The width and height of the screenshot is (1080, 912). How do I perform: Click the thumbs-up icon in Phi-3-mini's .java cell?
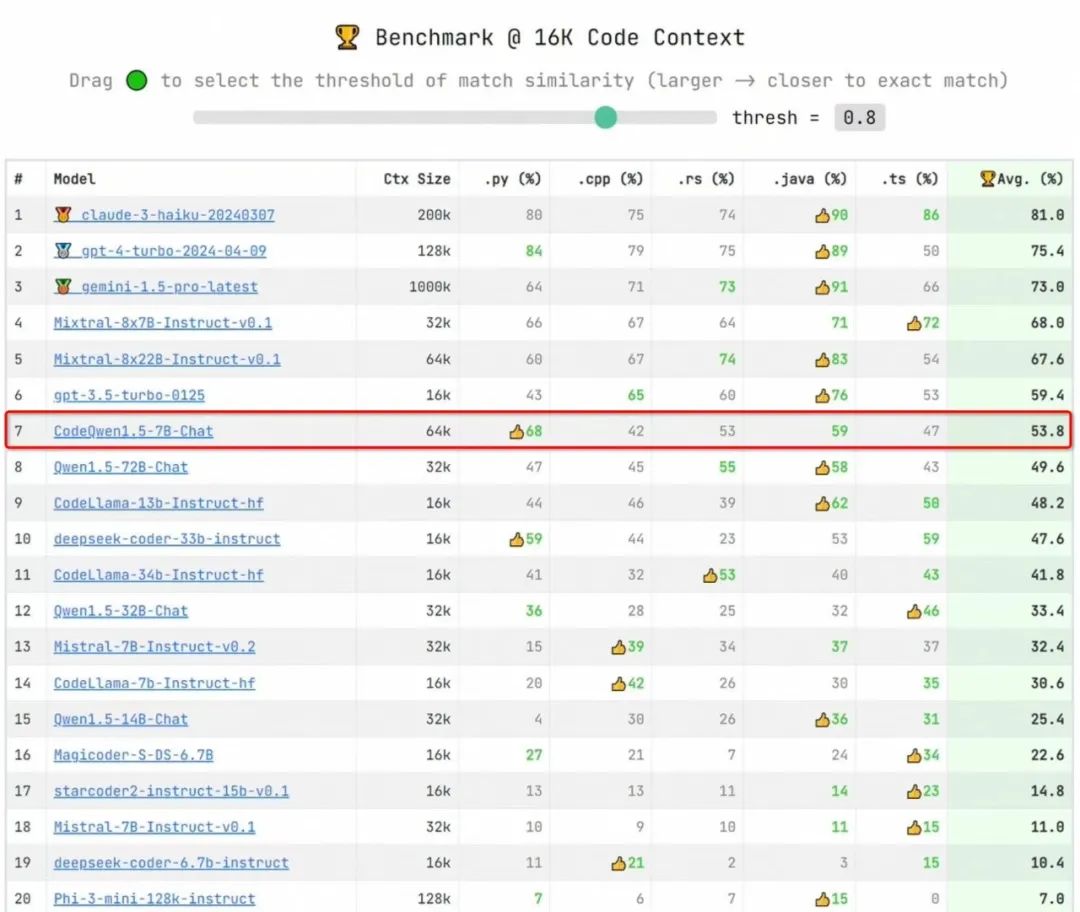(x=822, y=900)
